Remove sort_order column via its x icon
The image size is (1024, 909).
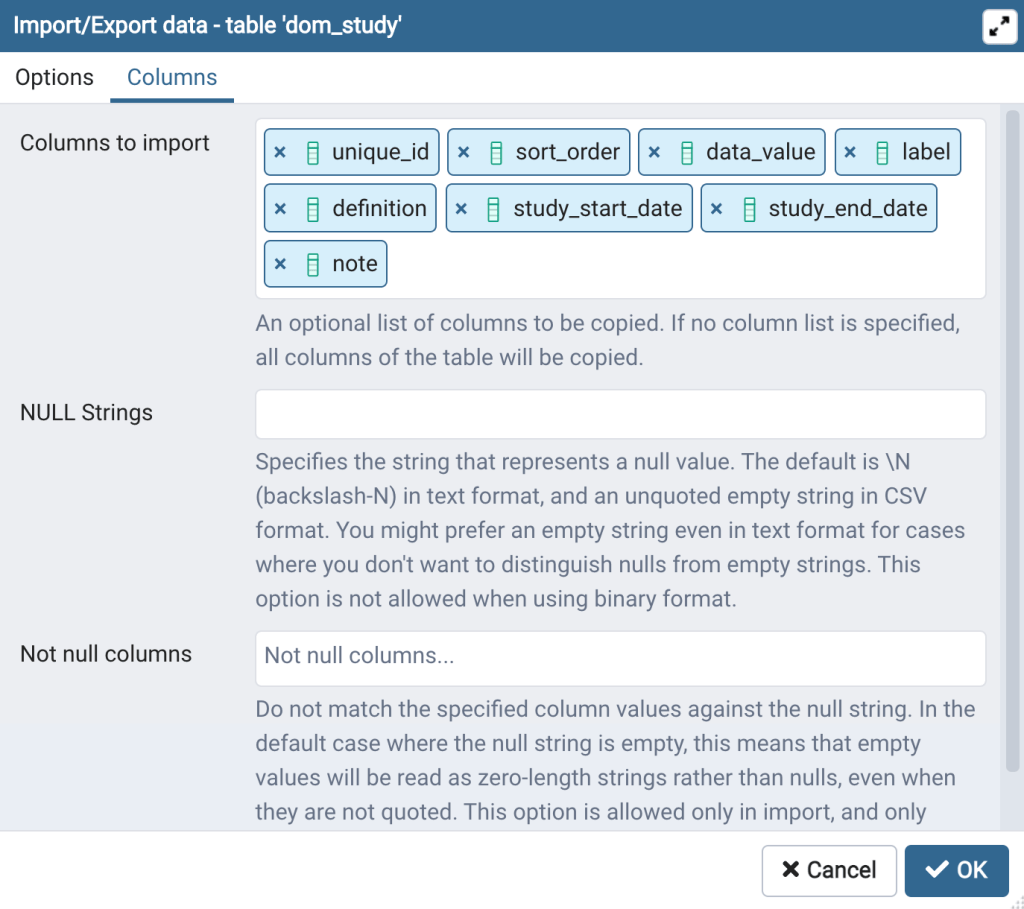pyautogui.click(x=463, y=153)
